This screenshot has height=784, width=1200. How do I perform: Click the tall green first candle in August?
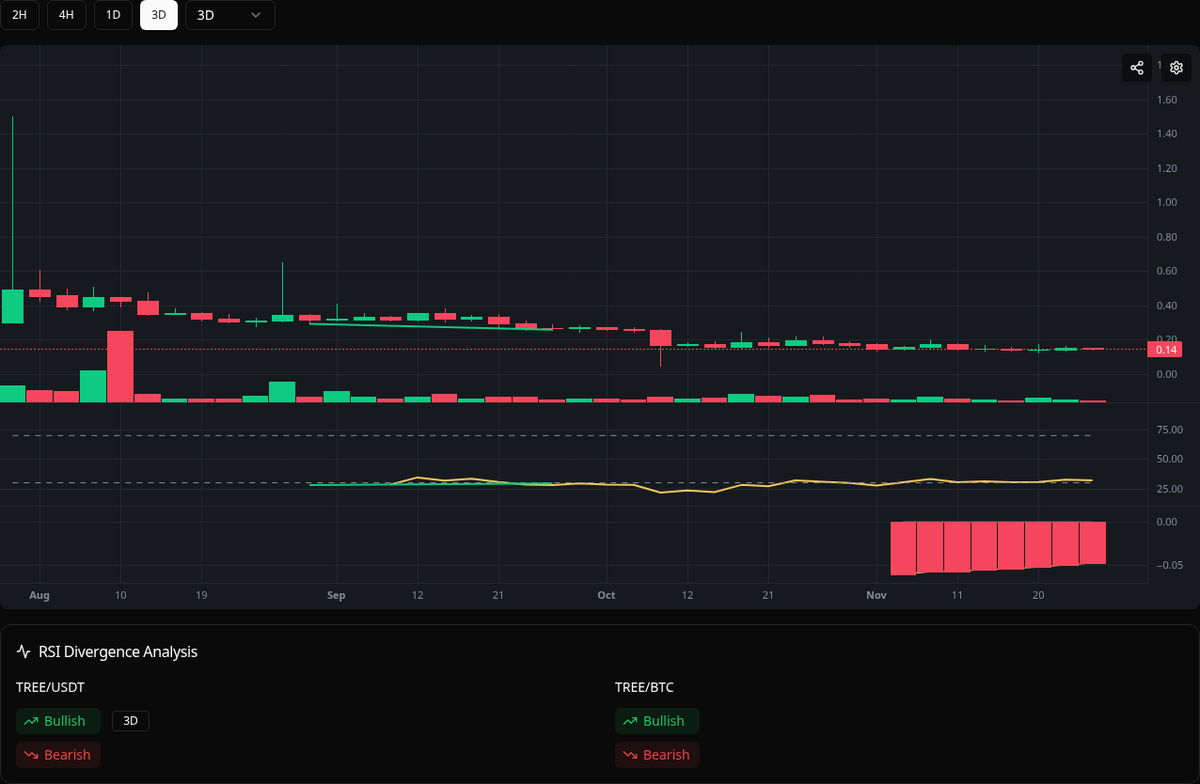pos(12,306)
